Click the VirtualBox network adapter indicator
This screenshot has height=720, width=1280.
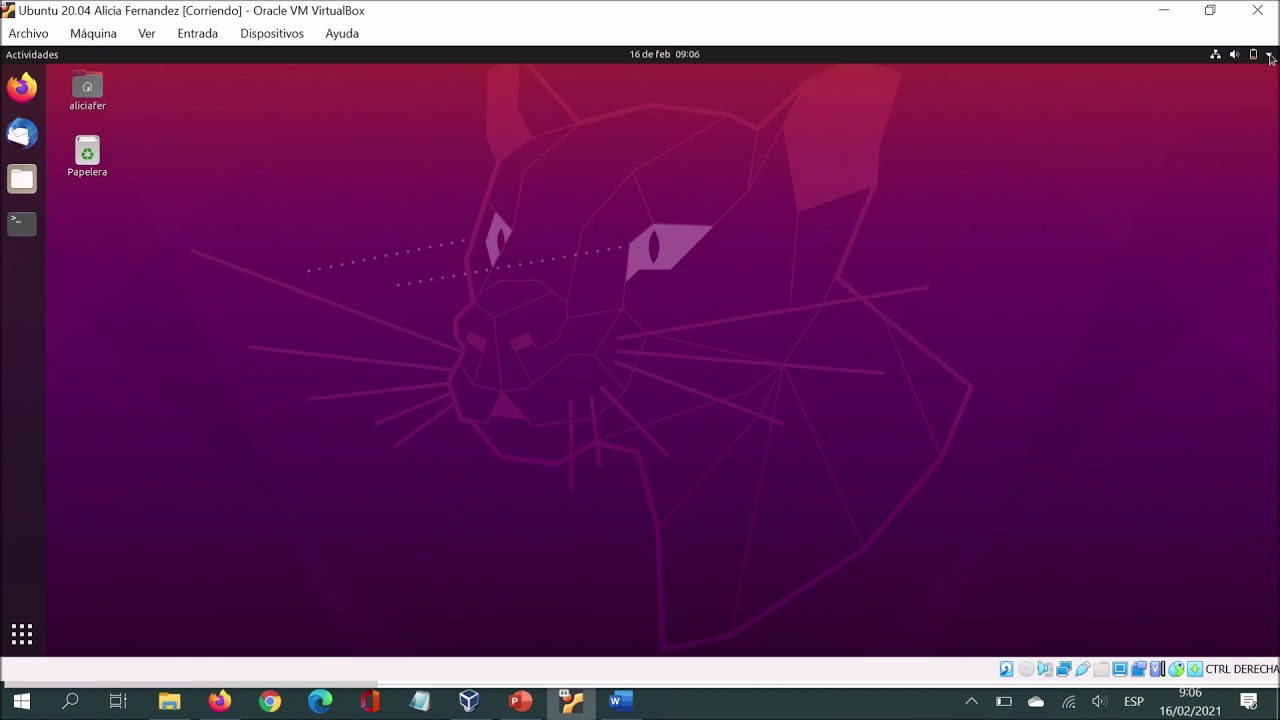click(x=1064, y=669)
